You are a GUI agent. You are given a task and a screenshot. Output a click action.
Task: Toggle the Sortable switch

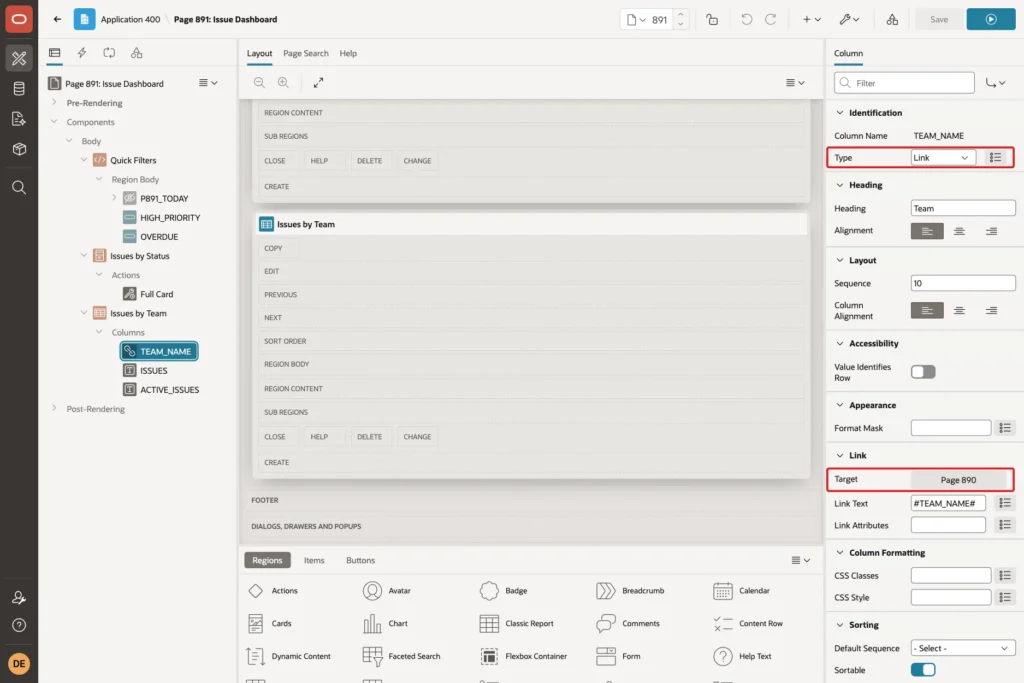pos(923,670)
